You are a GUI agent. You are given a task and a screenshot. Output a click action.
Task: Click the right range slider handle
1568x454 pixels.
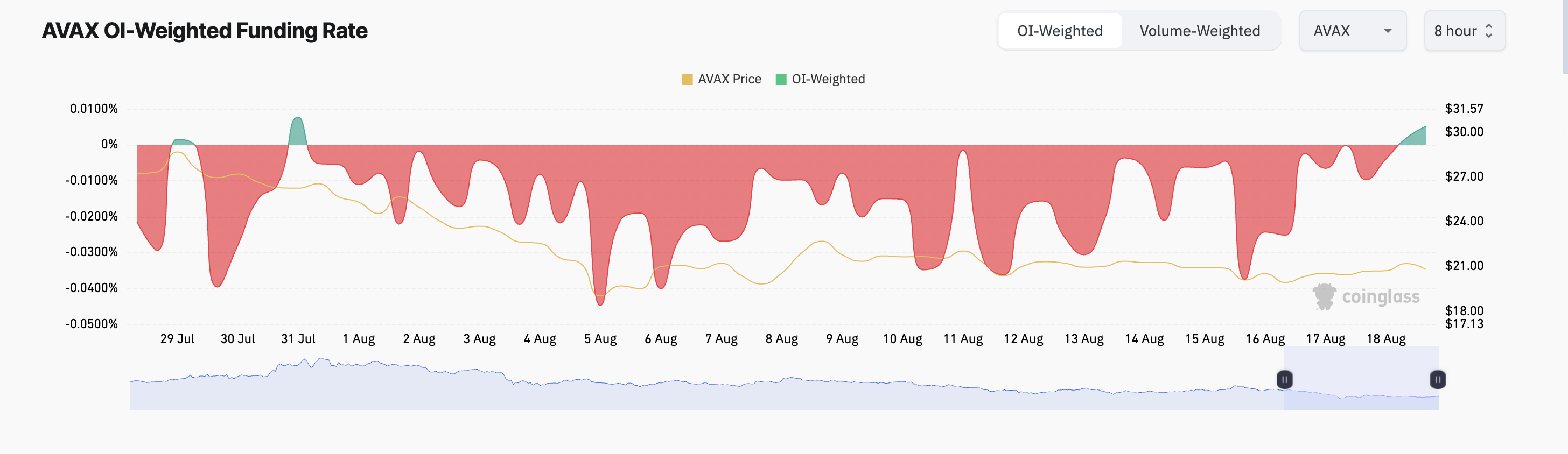(x=1438, y=380)
